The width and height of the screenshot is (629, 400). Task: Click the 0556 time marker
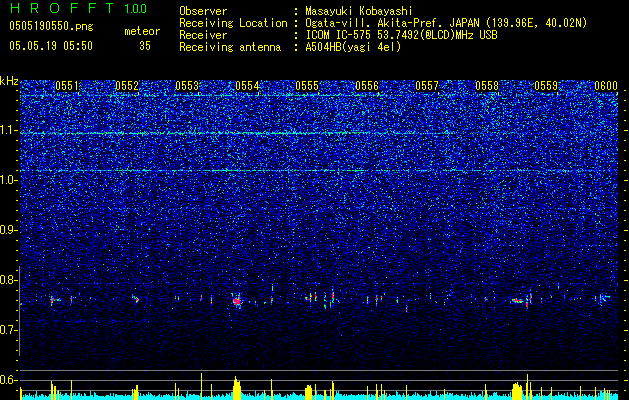(x=367, y=86)
